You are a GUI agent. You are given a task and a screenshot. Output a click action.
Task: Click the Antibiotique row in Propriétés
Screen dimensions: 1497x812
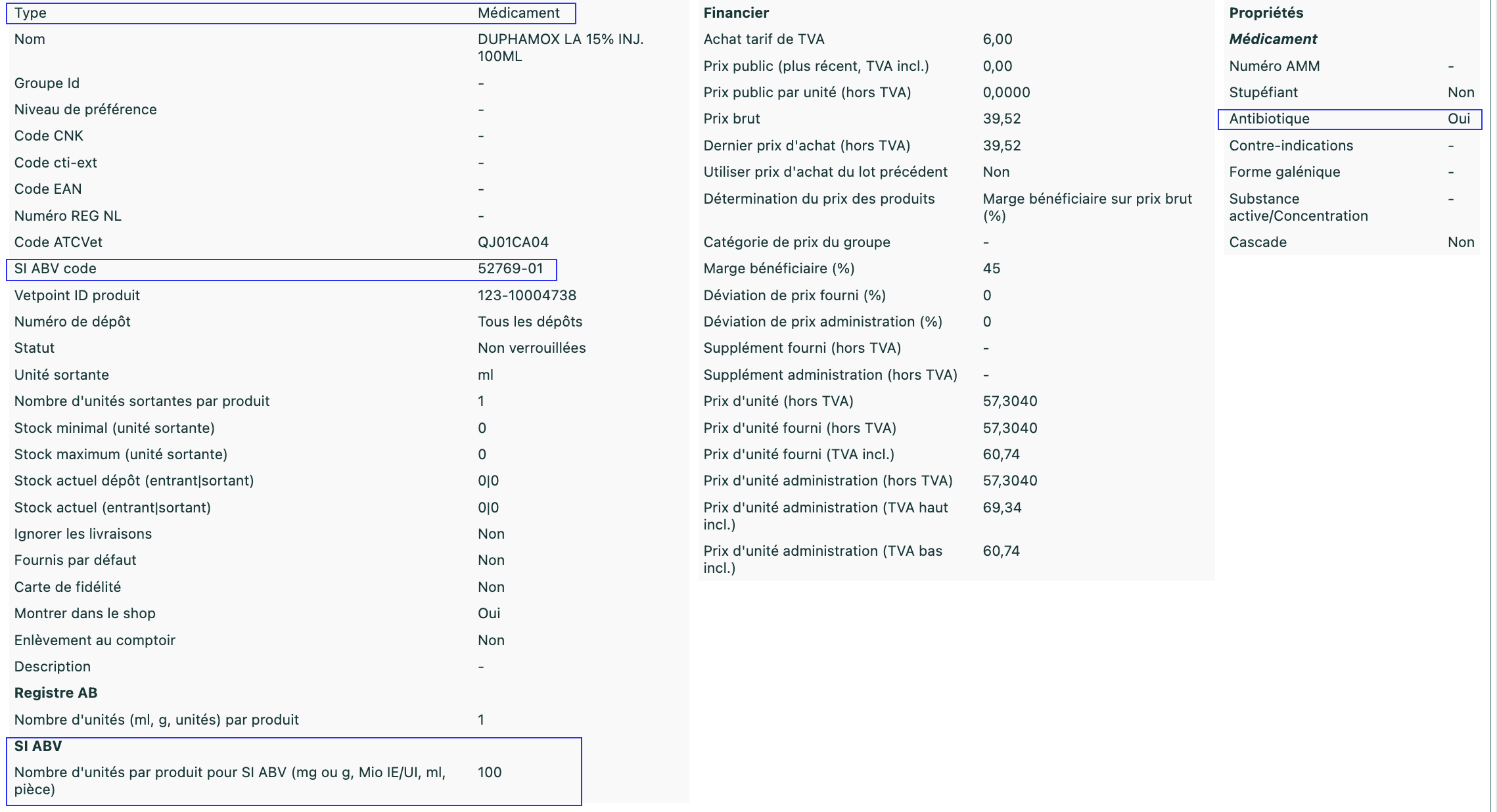point(1348,119)
